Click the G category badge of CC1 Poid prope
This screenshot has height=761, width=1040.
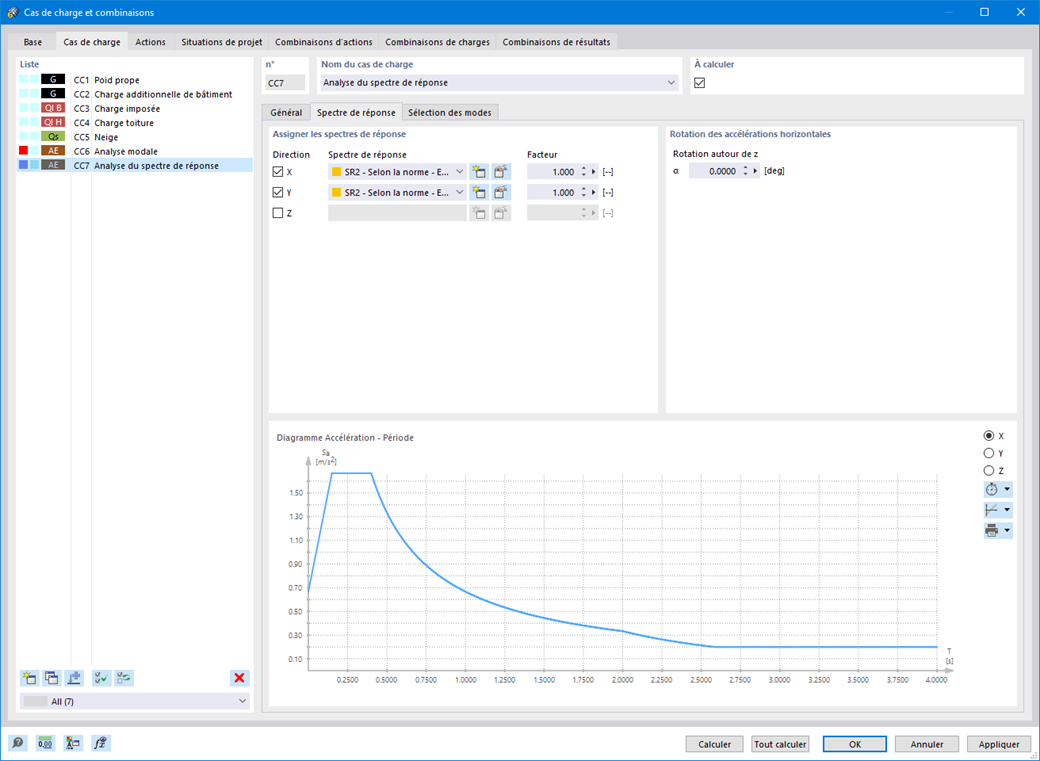pyautogui.click(x=53, y=80)
